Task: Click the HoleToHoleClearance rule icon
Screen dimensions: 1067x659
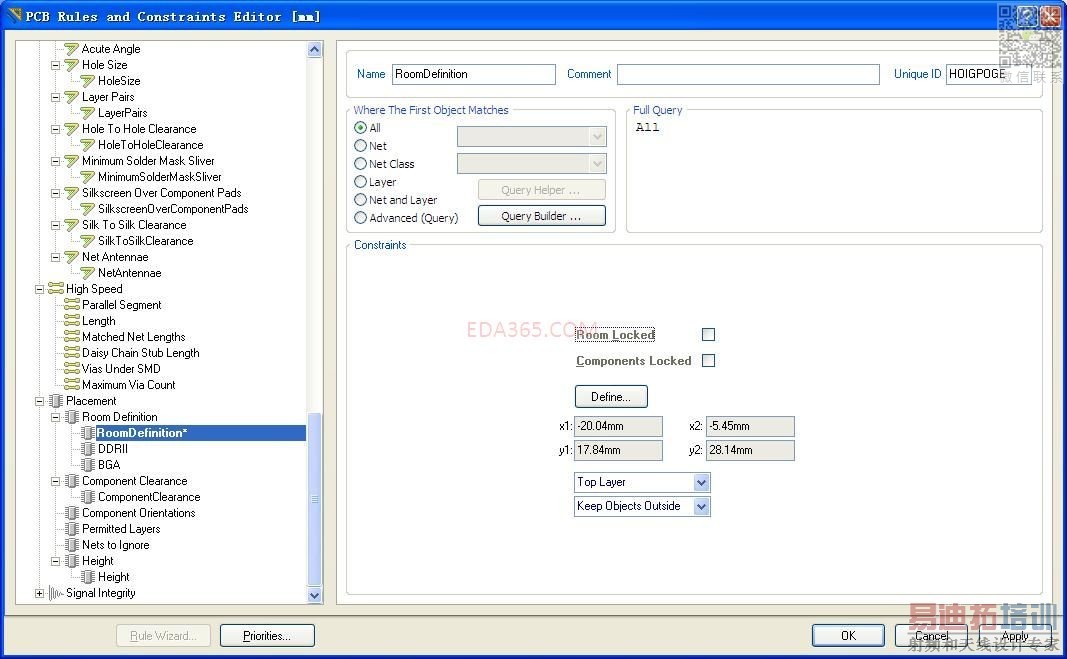Action: 88,145
